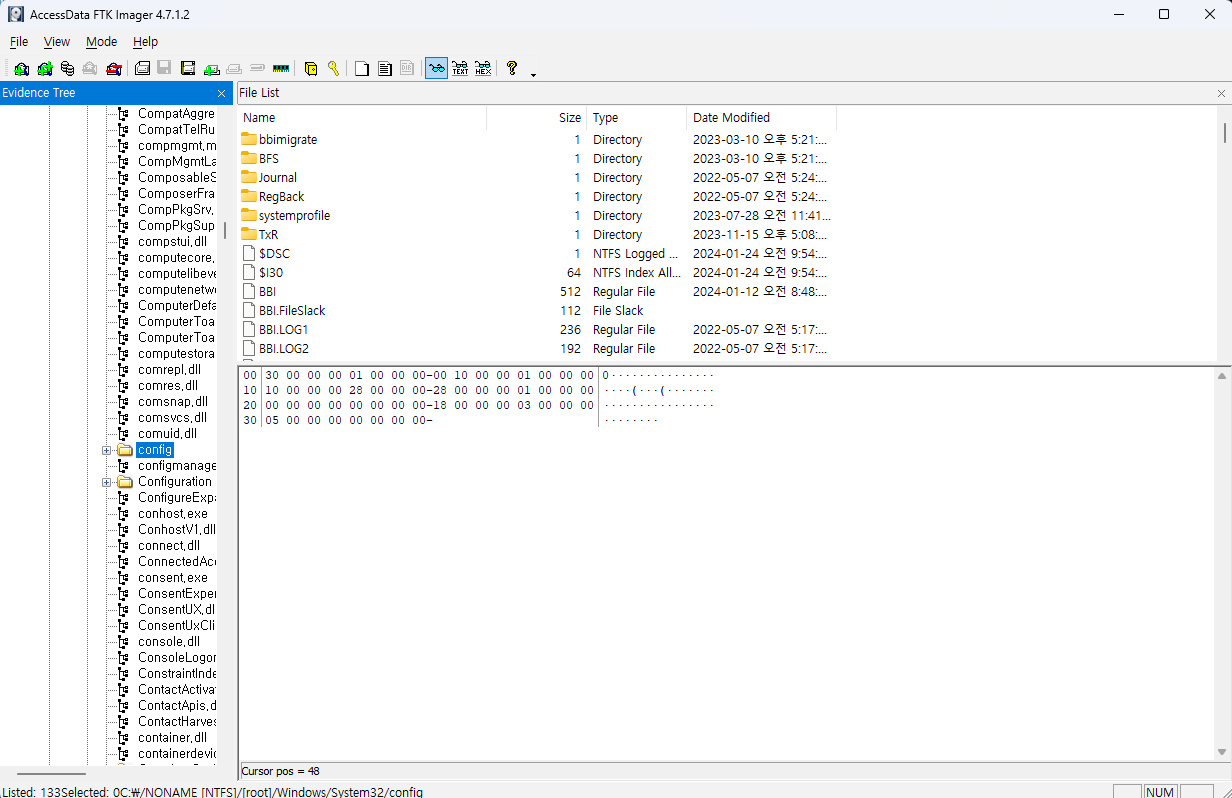Select the RegBack directory row
Screen dimensions: 1232x798
[x=536, y=197]
